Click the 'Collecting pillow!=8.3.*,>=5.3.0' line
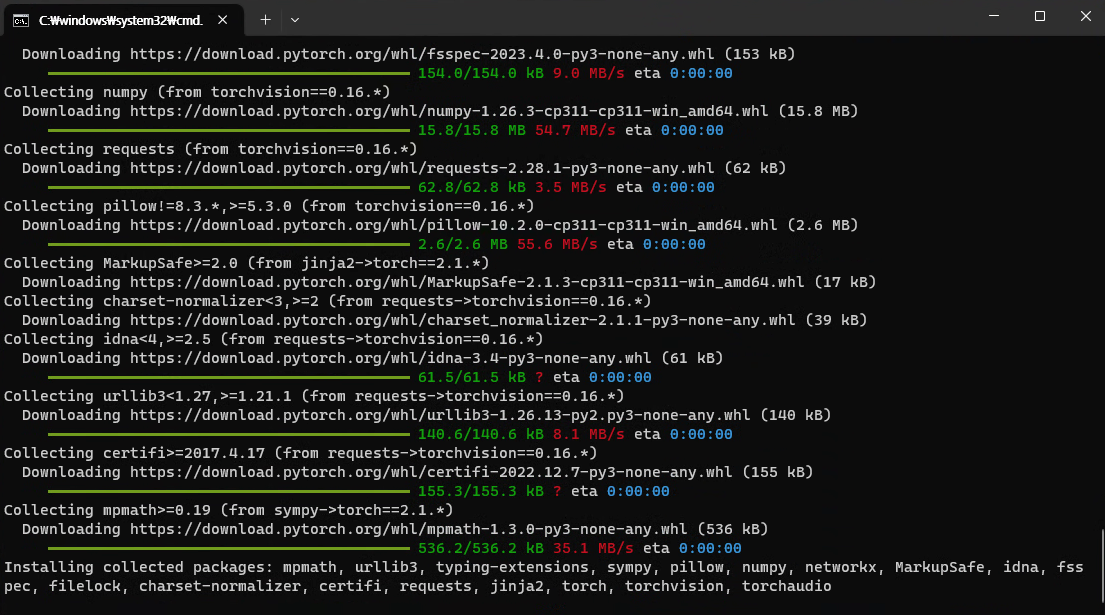 pos(268,206)
